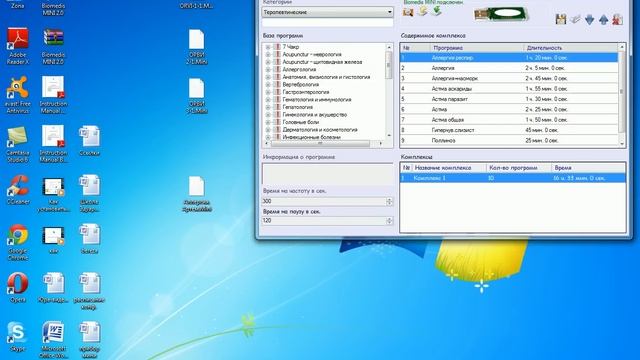Expand the Аллергология tree node
This screenshot has height=360, width=640.
268,70
